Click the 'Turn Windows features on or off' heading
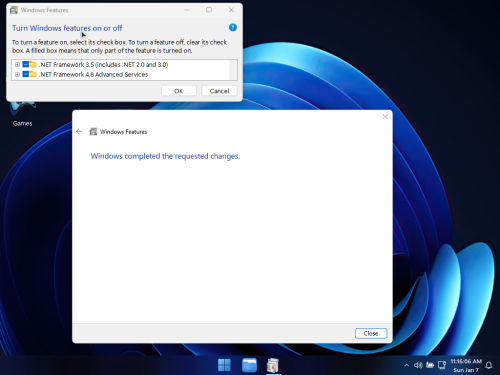 pyautogui.click(x=67, y=28)
